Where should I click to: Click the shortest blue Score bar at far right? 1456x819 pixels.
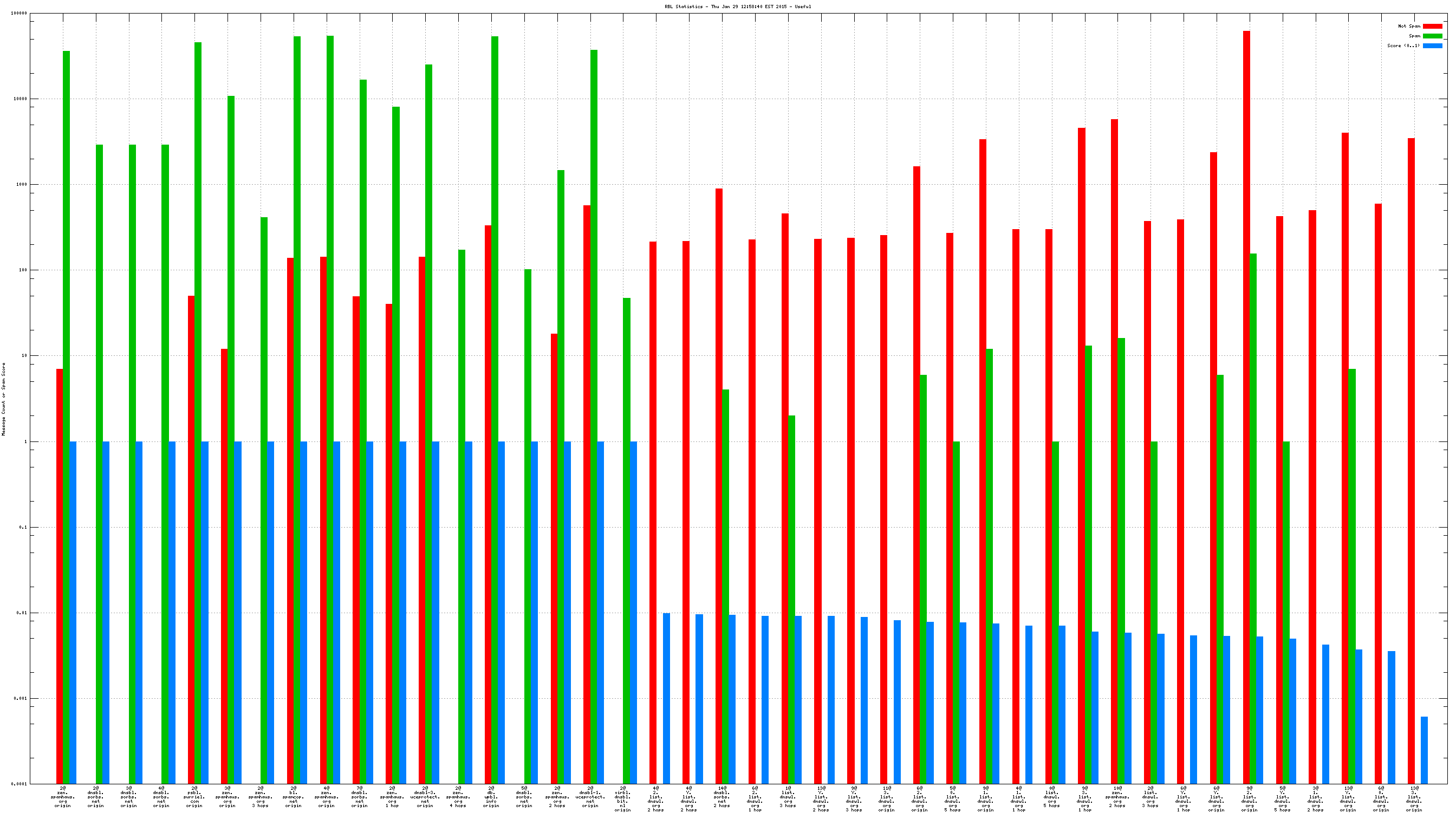[1425, 750]
